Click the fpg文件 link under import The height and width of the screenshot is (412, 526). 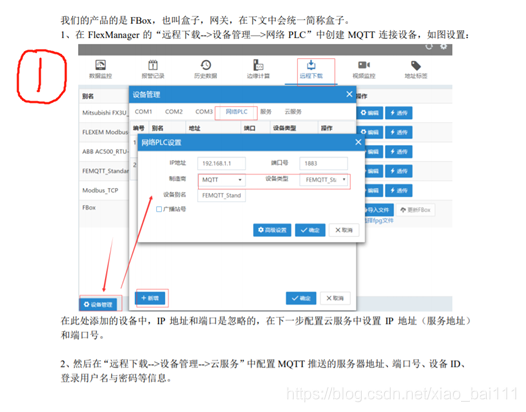379,220
